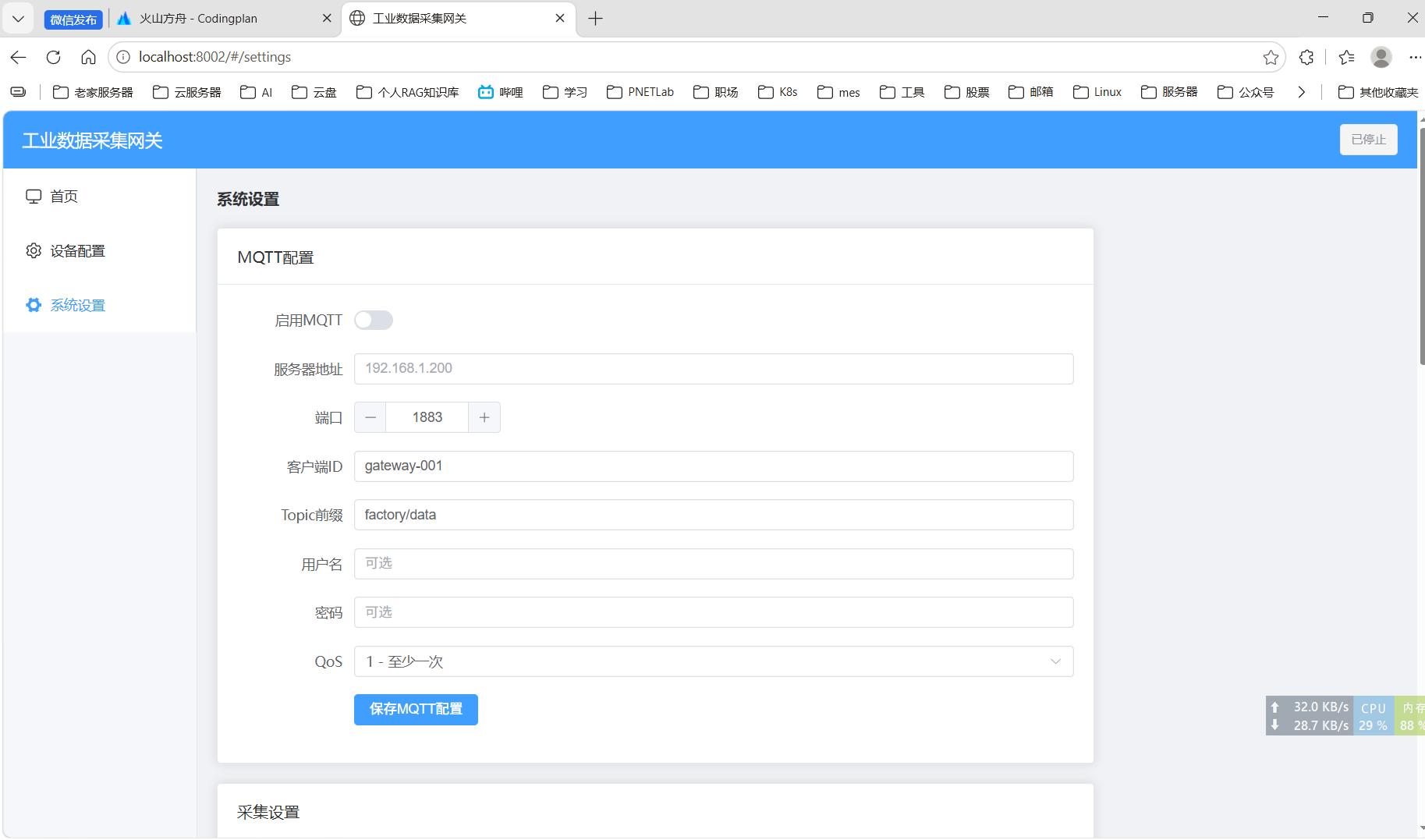This screenshot has width=1425, height=840.
Task: Open the user profile avatar
Action: point(1381,57)
